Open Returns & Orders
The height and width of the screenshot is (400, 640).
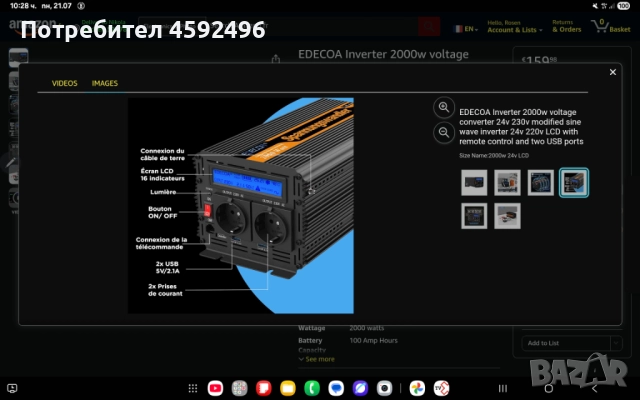(x=567, y=26)
